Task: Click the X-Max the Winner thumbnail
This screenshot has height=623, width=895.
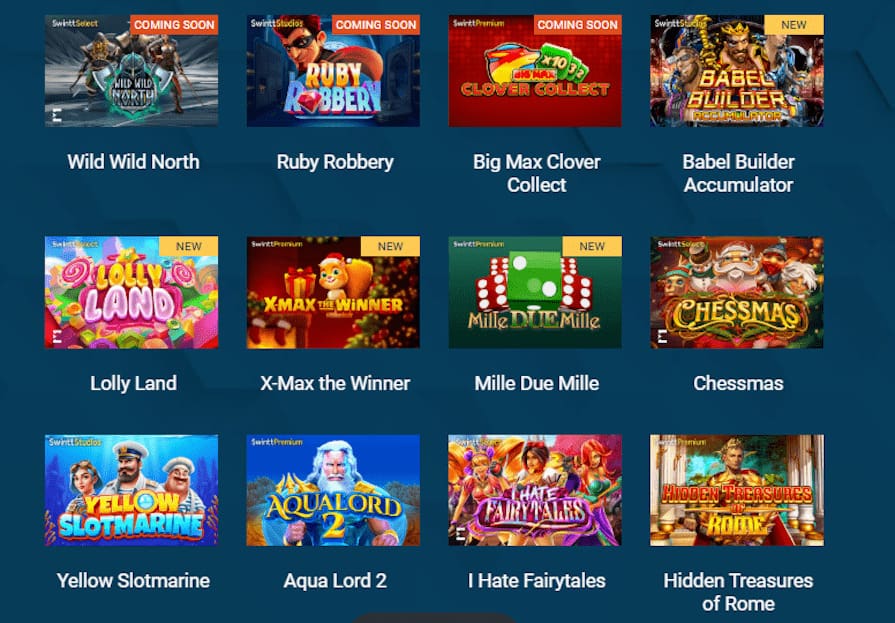Action: [333, 292]
